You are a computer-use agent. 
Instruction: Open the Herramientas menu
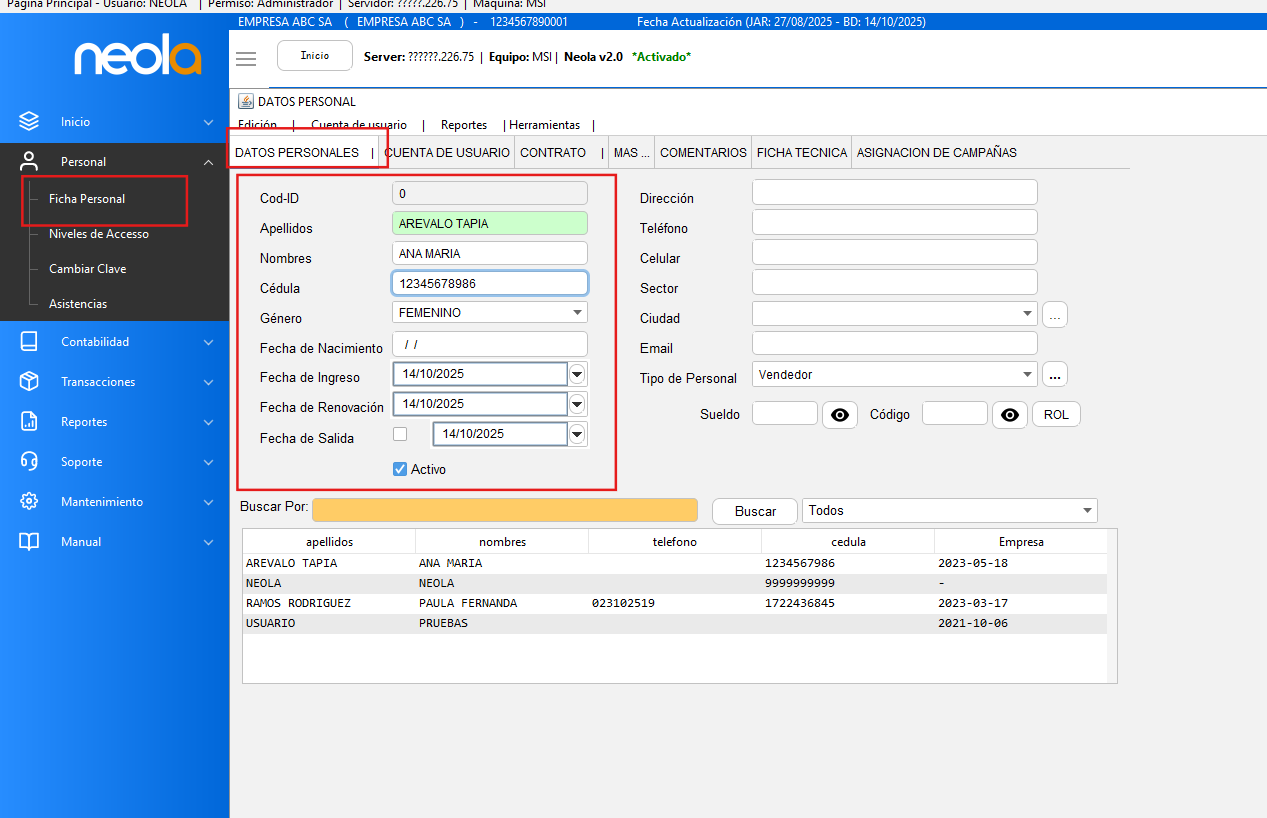click(545, 125)
